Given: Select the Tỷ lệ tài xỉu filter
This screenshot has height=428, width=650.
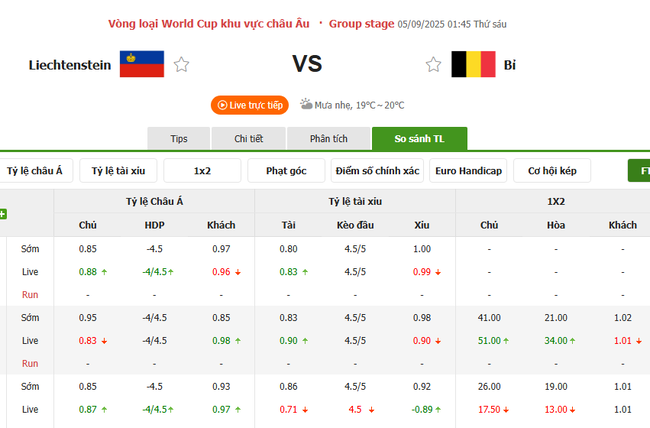Looking at the screenshot, I should point(118,171).
